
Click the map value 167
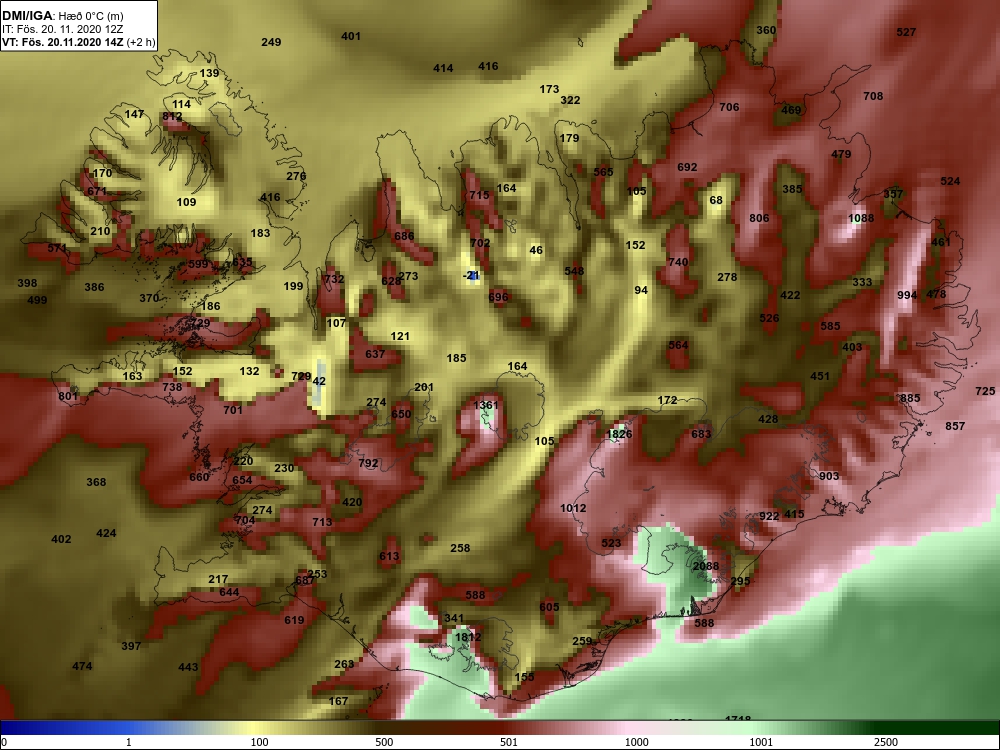338,702
